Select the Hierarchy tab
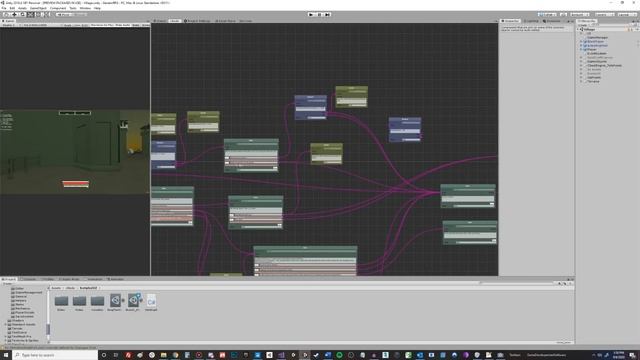Image resolution: width=640 pixels, height=360 pixels. point(587,21)
